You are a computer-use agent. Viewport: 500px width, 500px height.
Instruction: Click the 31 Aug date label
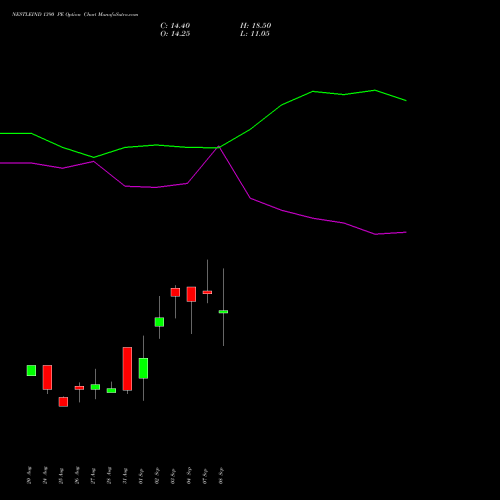125,476
